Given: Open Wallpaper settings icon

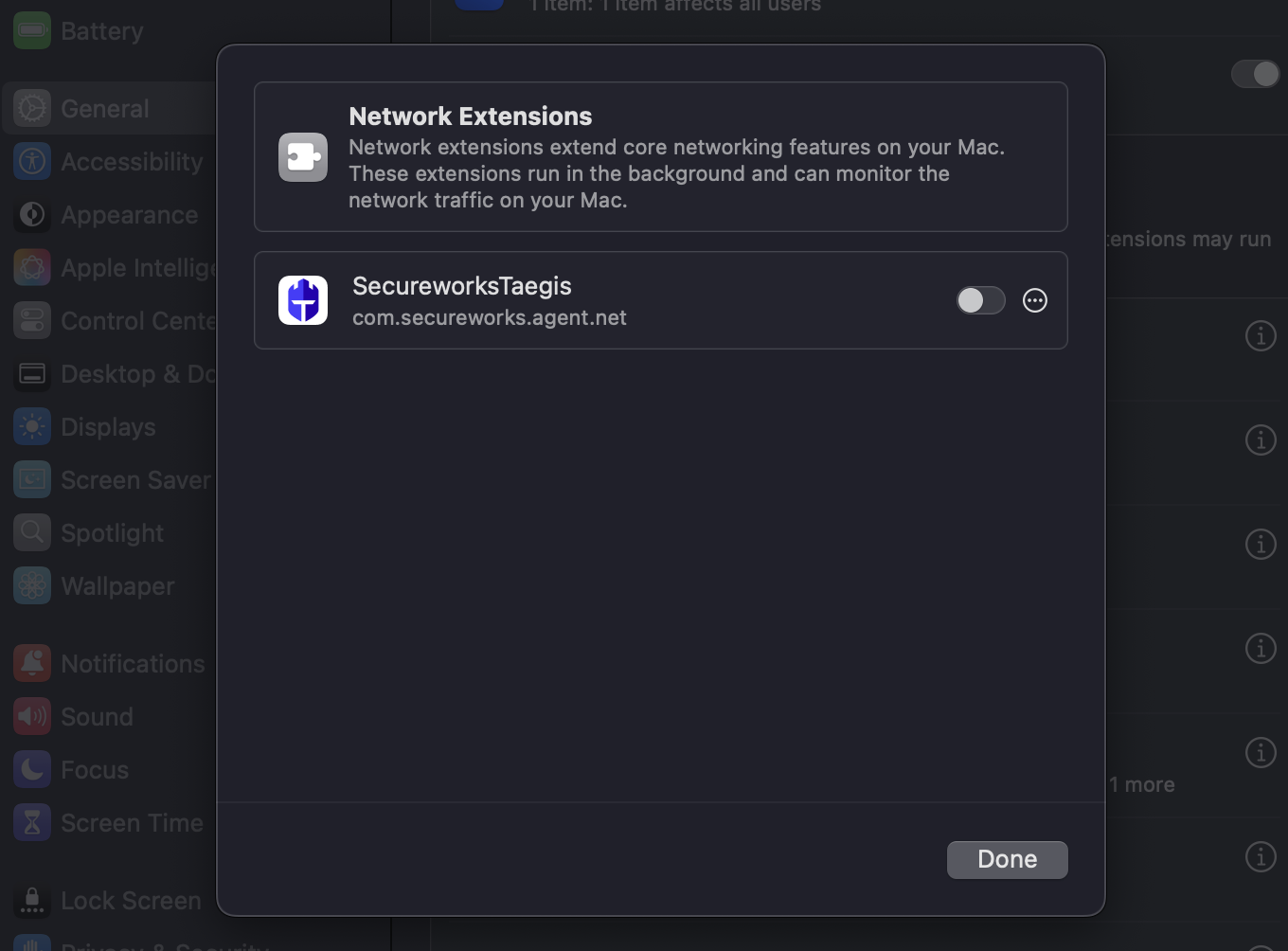Looking at the screenshot, I should click(32, 586).
